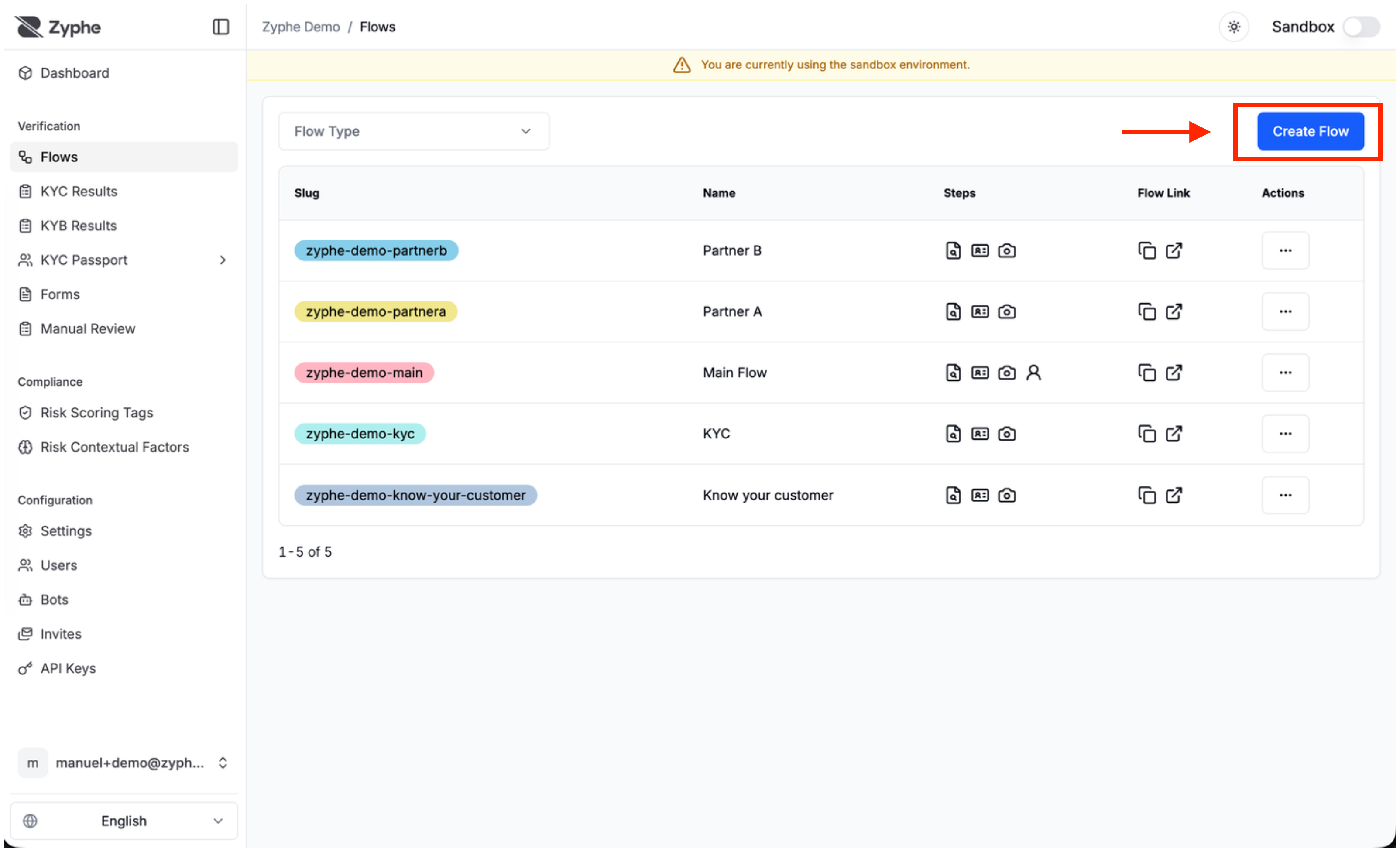1400x852 pixels.
Task: Click the Flows breadcrumb text
Action: (x=377, y=27)
